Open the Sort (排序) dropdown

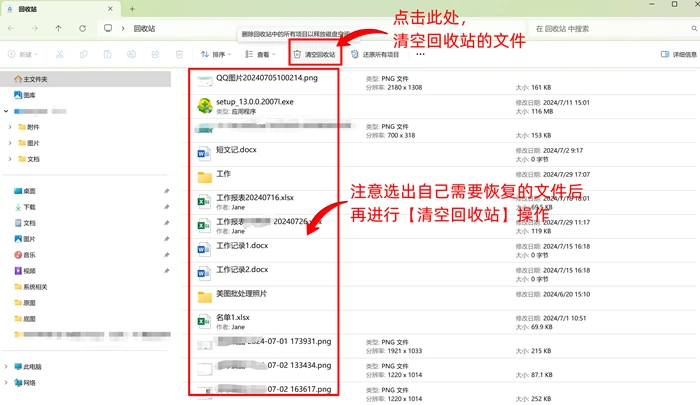click(216, 54)
